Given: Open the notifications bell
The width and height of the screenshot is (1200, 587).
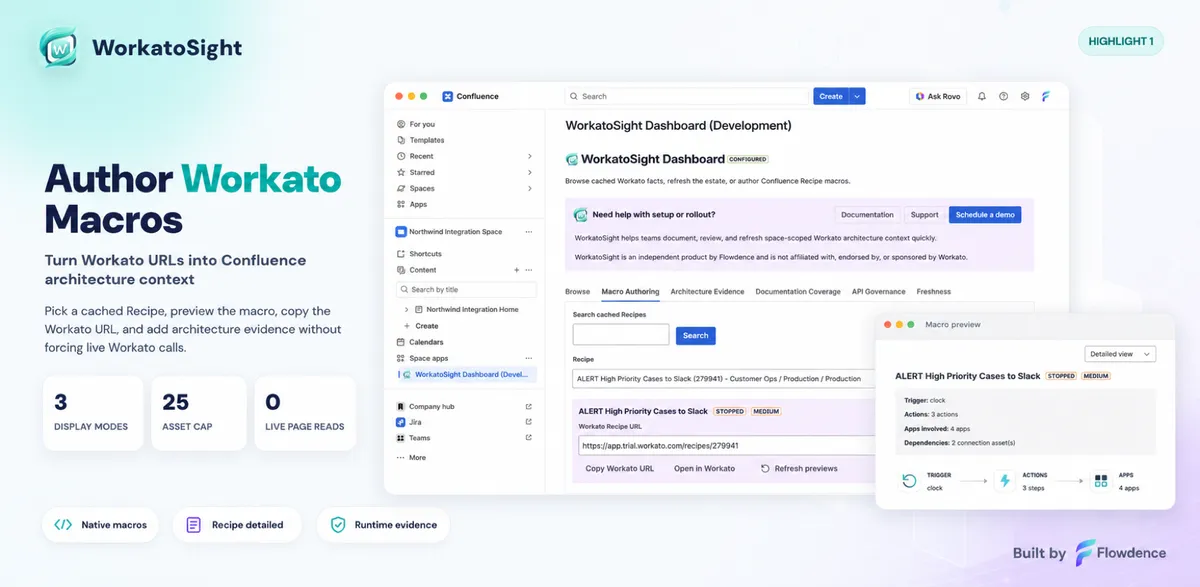Looking at the screenshot, I should [x=981, y=96].
